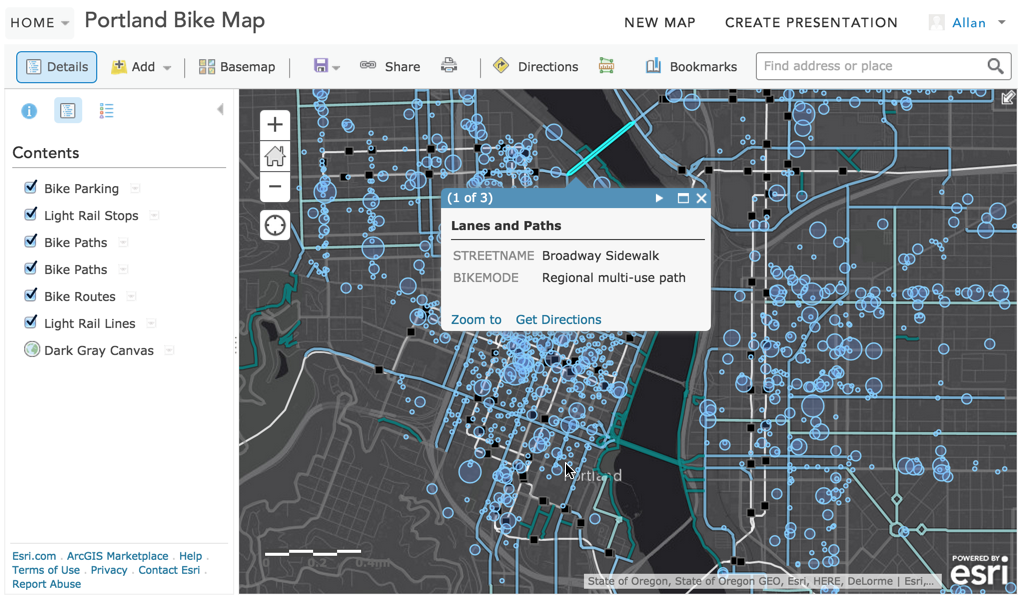The width and height of the screenshot is (1022, 598).
Task: Select the Dark Gray Canvas label
Action: pos(99,350)
